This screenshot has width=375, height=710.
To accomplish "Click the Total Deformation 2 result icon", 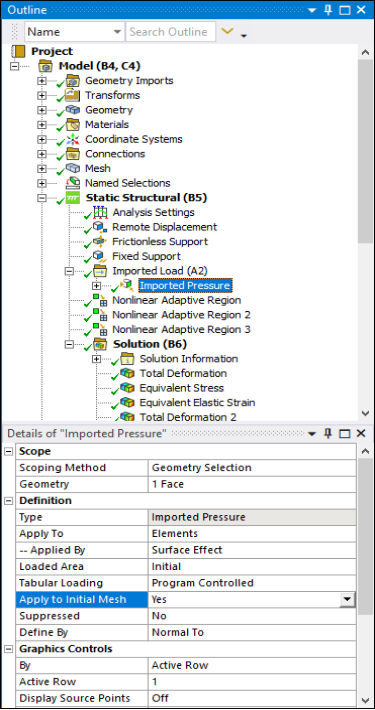I will pos(127,416).
